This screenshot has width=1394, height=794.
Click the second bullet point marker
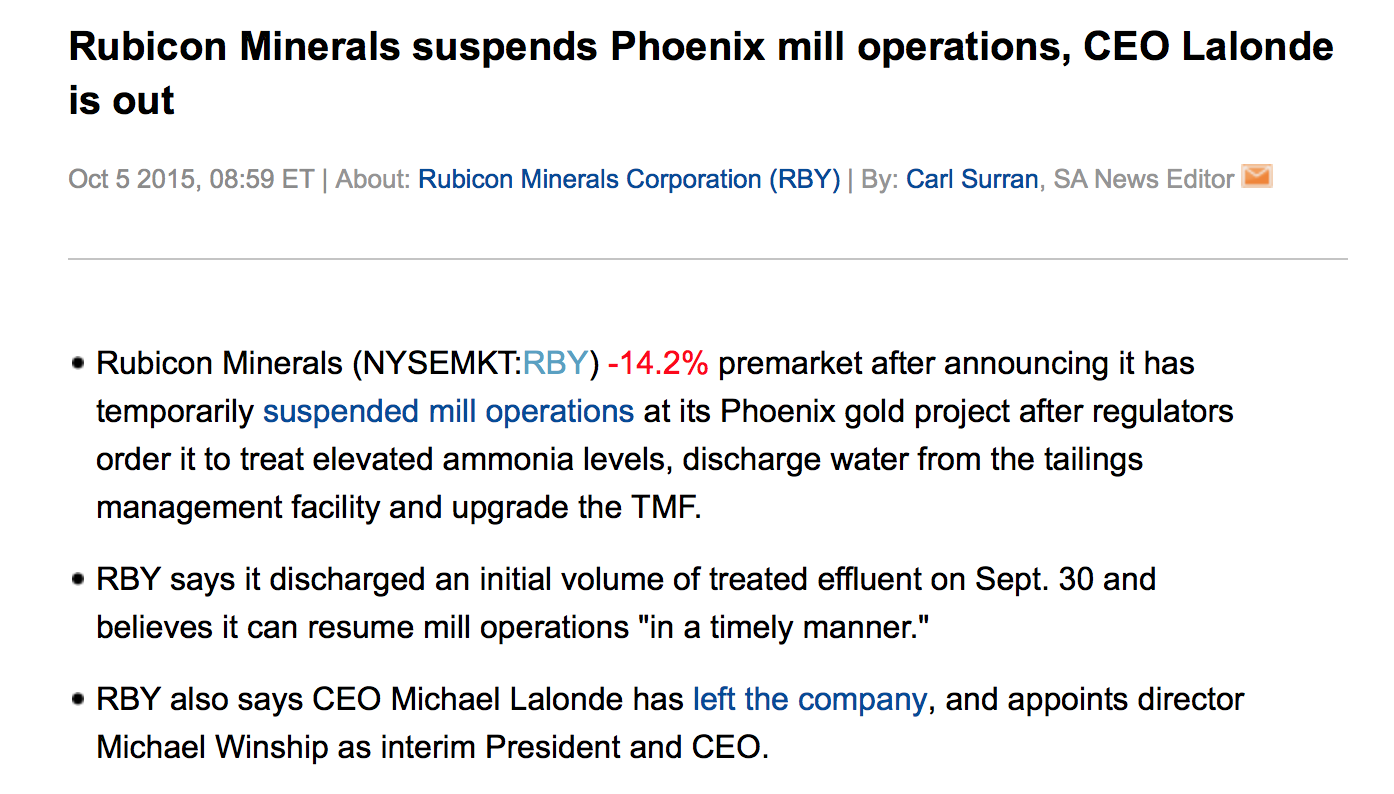click(x=78, y=579)
